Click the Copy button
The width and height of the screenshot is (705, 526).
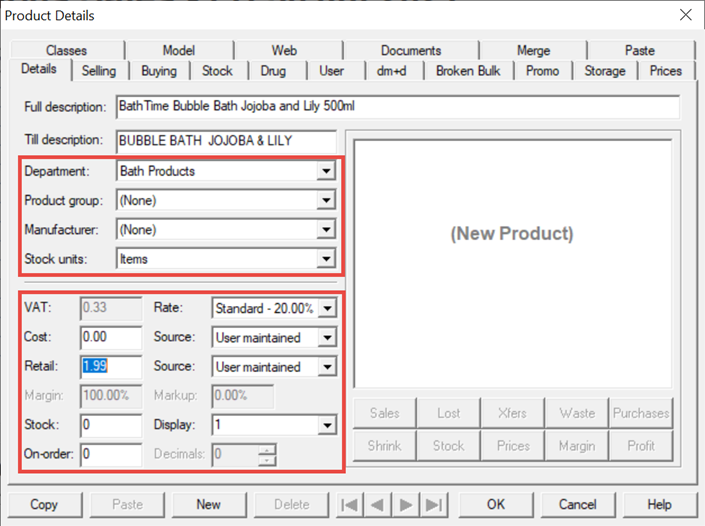click(44, 504)
